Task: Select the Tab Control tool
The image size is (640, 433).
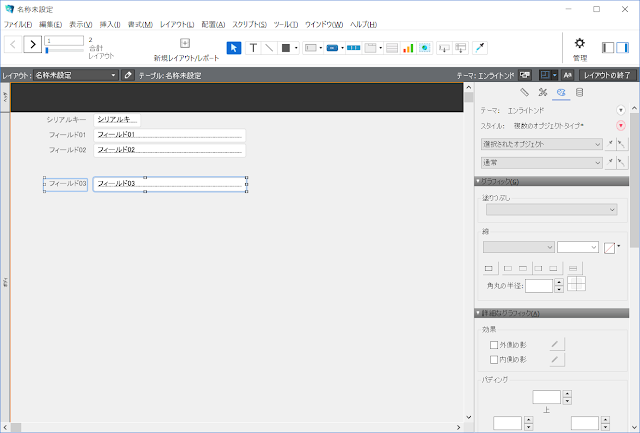Action: click(x=370, y=48)
